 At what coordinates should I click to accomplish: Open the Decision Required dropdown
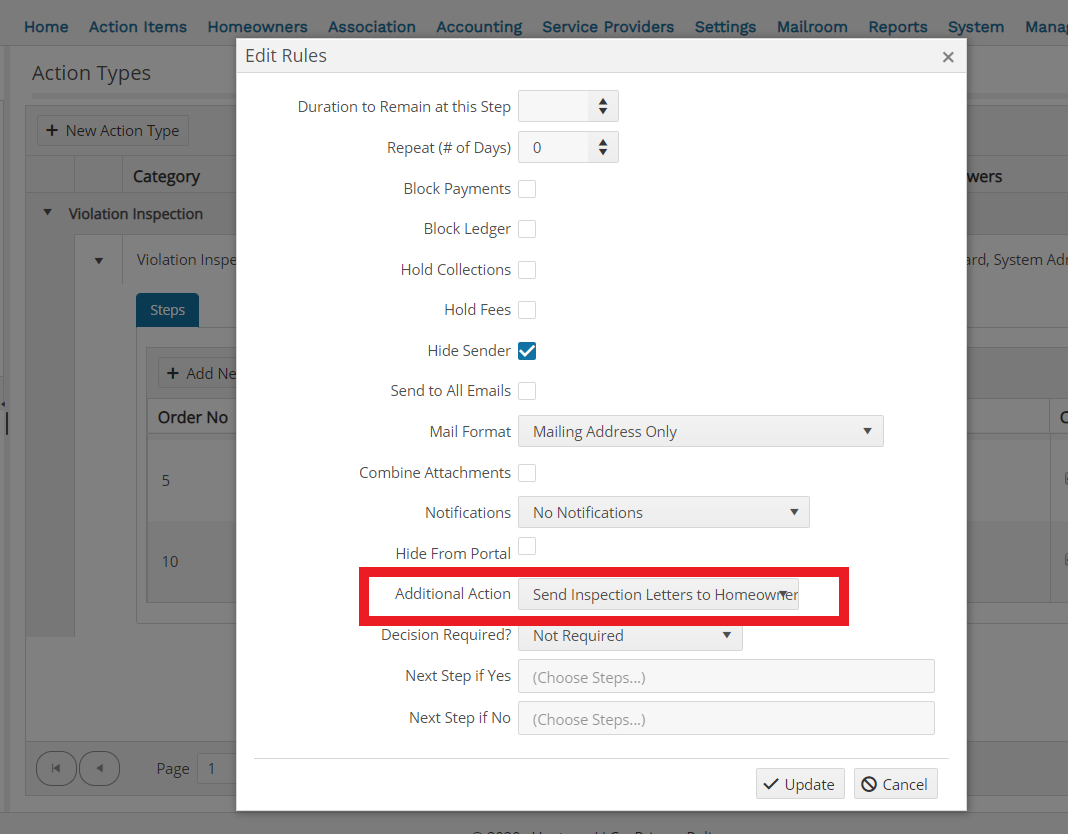(x=726, y=636)
